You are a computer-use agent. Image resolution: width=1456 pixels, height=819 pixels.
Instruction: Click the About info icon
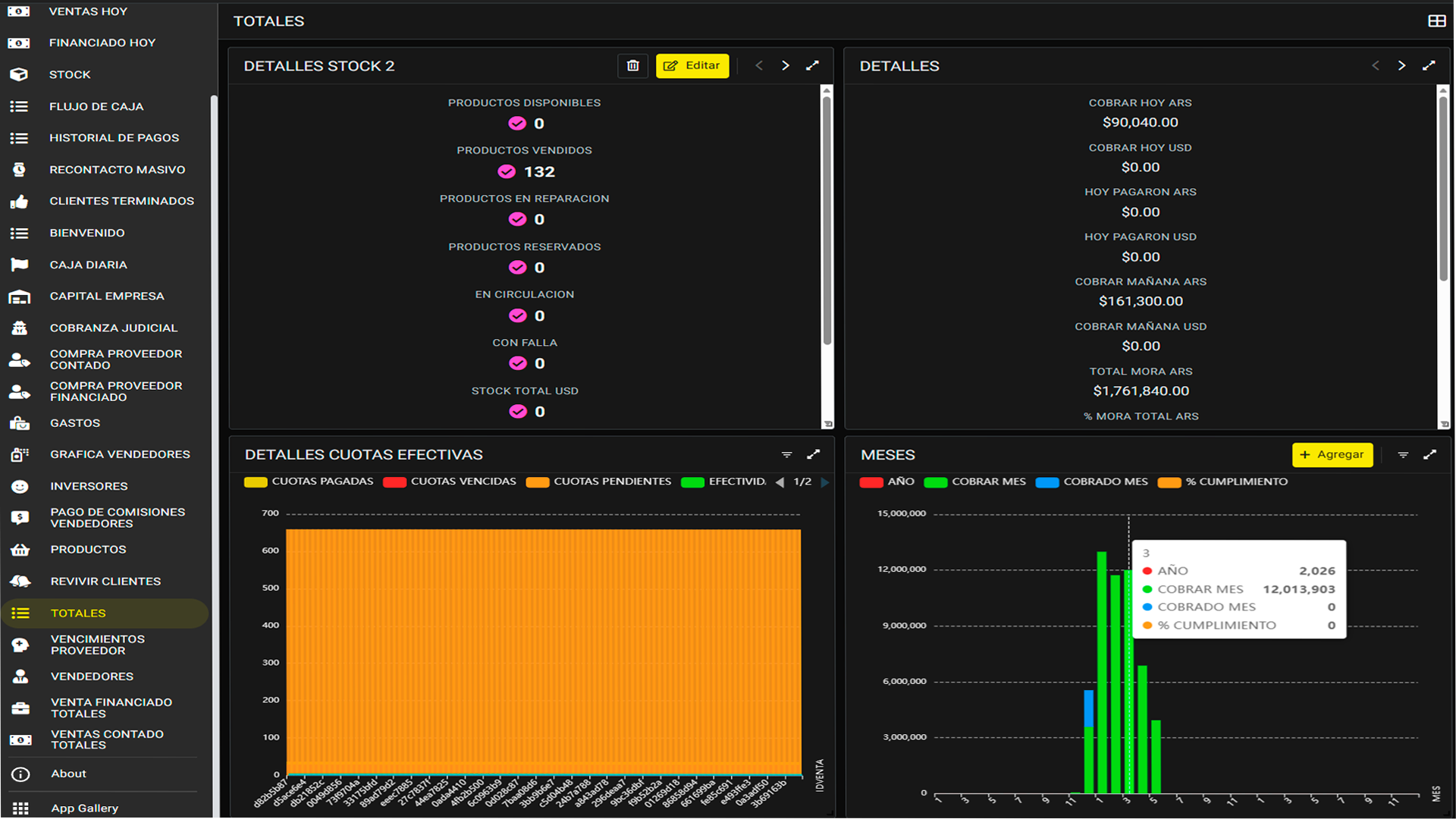[x=20, y=774]
